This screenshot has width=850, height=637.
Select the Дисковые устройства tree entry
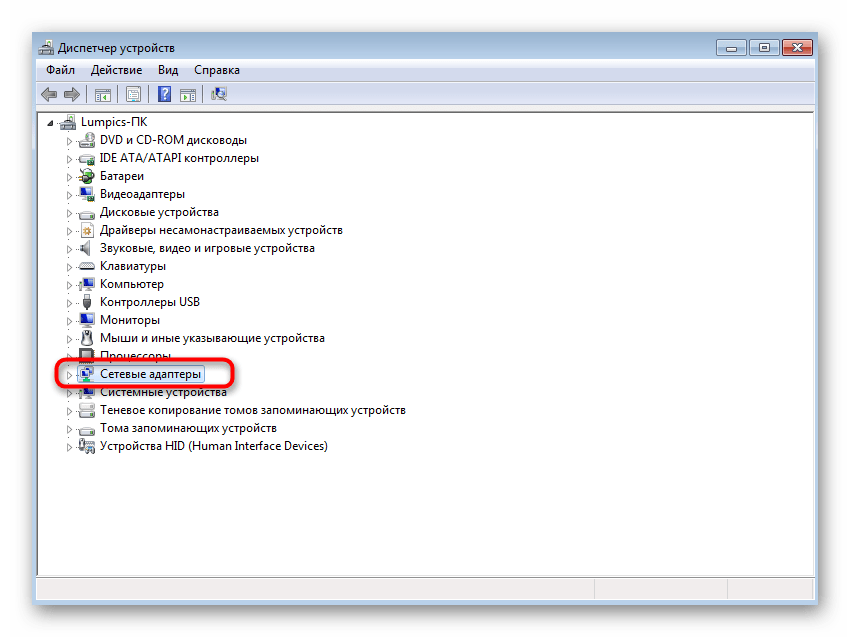click(x=160, y=212)
